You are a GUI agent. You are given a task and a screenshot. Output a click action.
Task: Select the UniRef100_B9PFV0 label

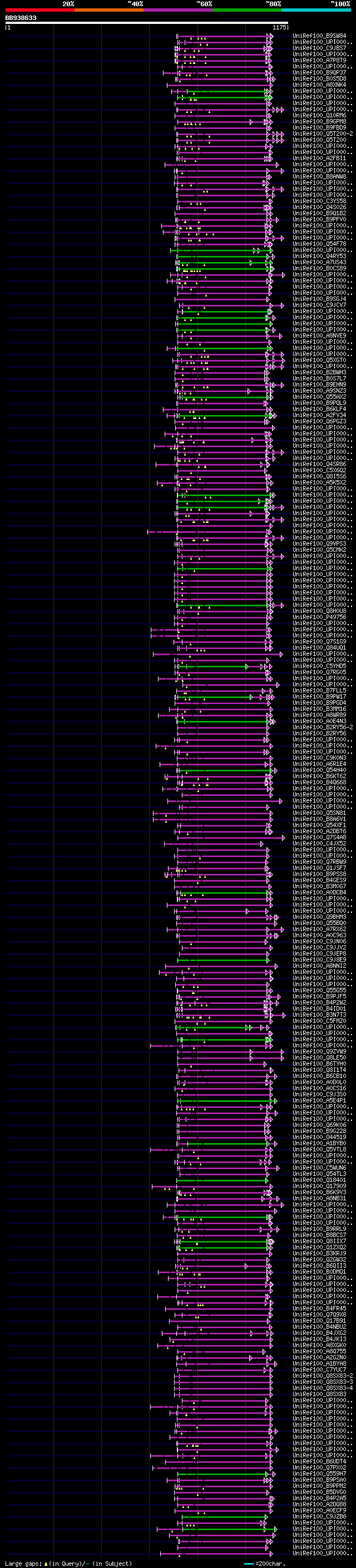[x=319, y=219]
